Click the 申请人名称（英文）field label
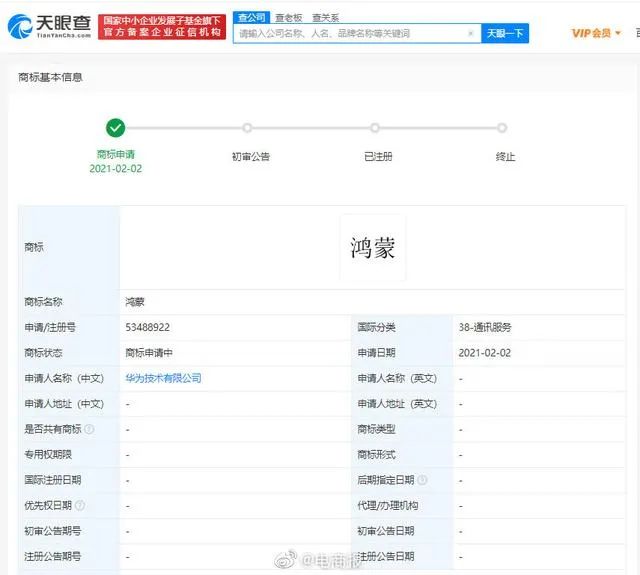 tap(397, 378)
